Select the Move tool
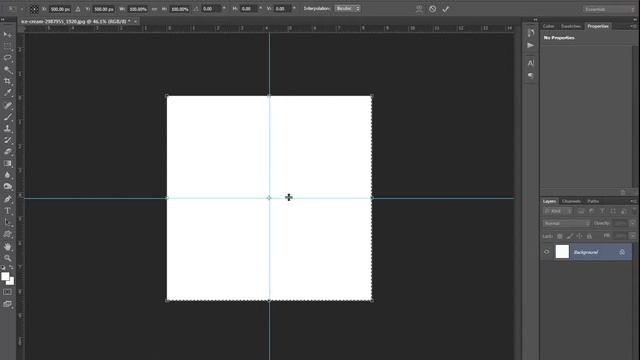Image resolution: width=640 pixels, height=360 pixels. (x=7, y=35)
